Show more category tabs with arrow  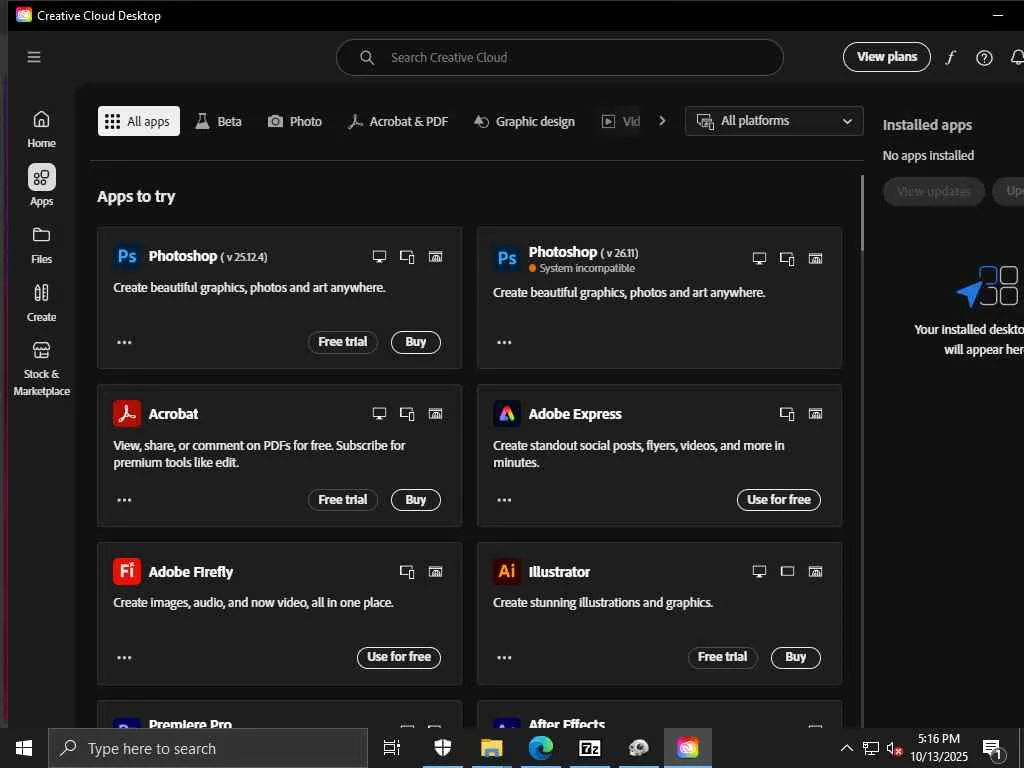pyautogui.click(x=662, y=121)
